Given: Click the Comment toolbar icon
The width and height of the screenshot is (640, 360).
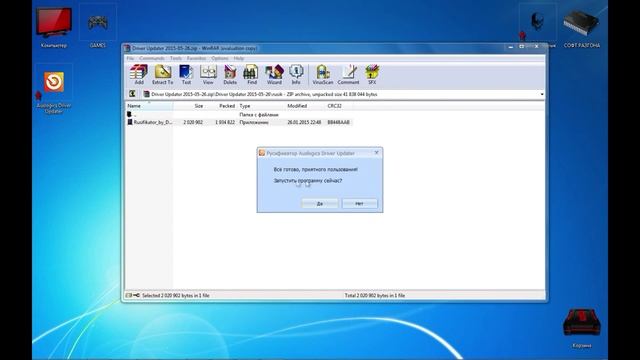Looking at the screenshot, I should (x=348, y=75).
